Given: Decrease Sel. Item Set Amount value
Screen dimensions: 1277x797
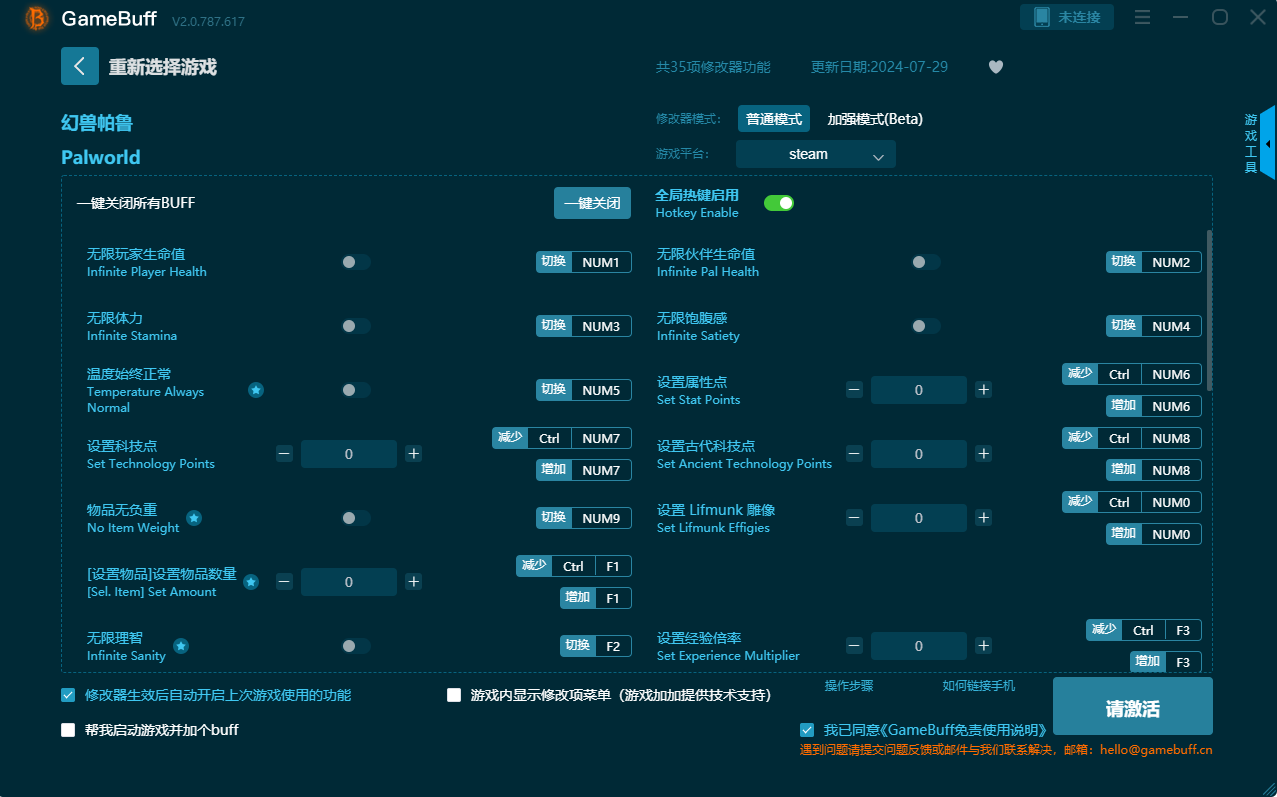Looking at the screenshot, I should 284,582.
